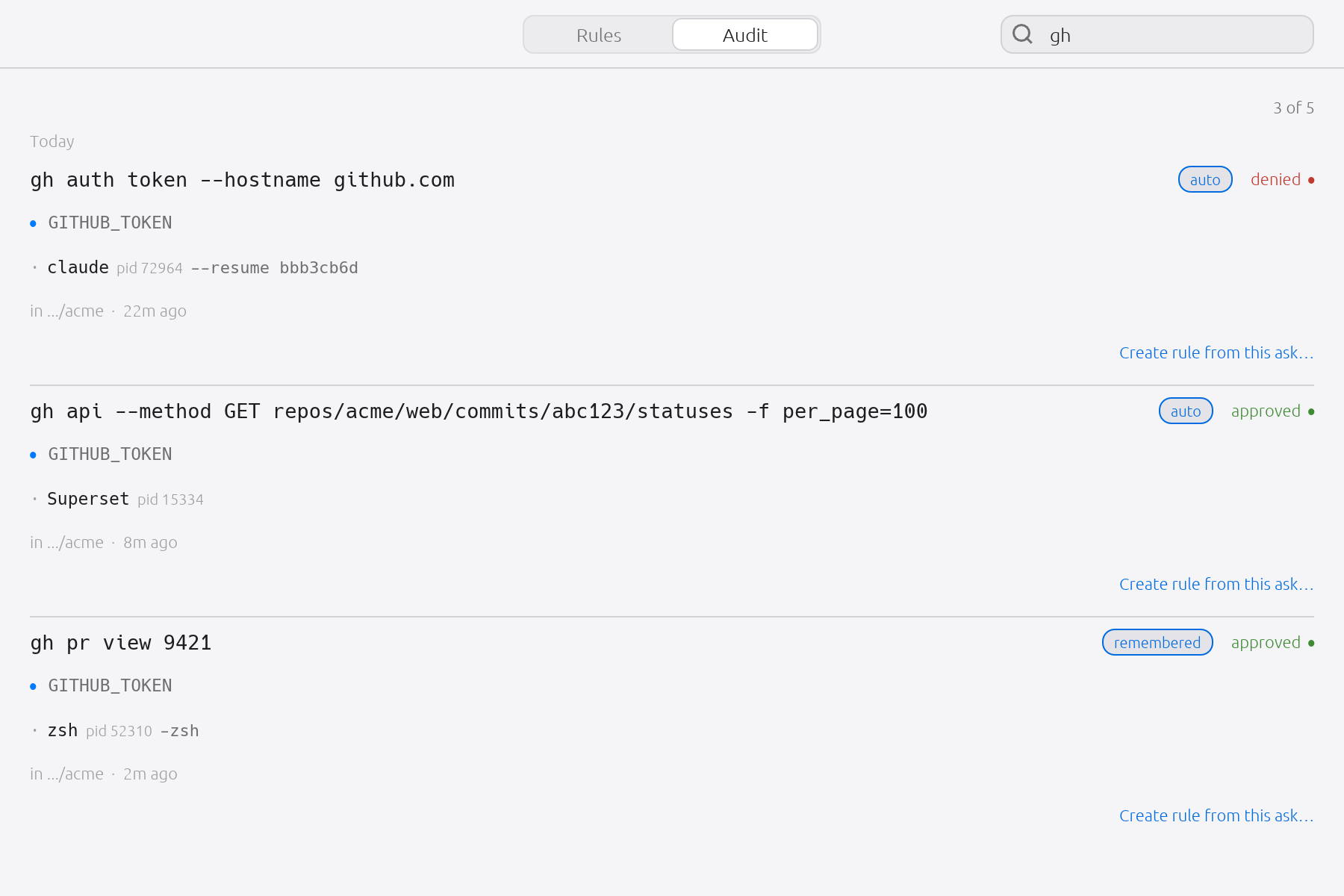Switch to the Rules tab

599,35
